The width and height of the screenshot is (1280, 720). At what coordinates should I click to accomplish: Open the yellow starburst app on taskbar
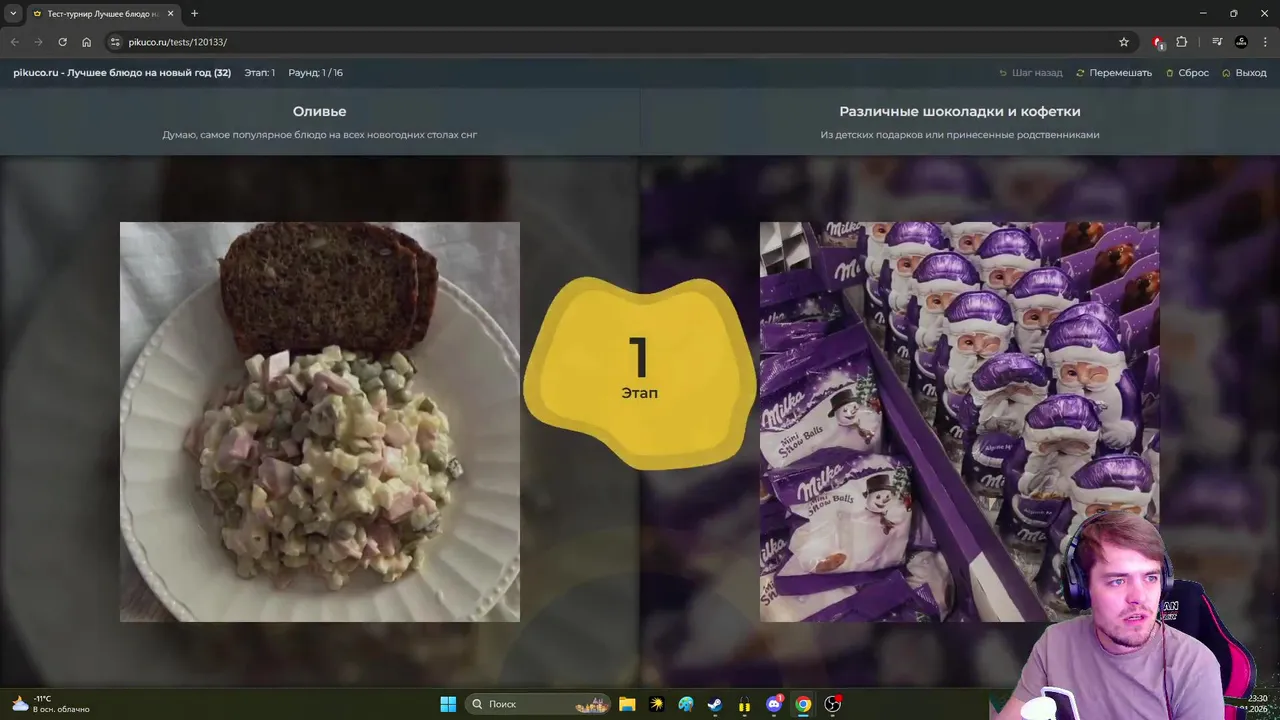point(656,704)
